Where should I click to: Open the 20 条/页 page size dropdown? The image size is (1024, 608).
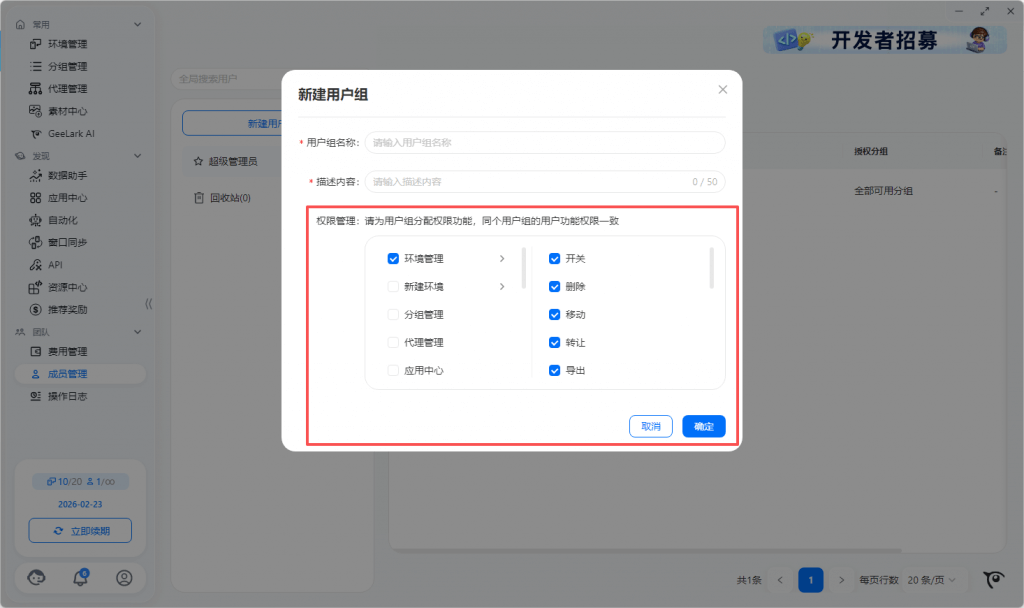pyautogui.click(x=937, y=580)
